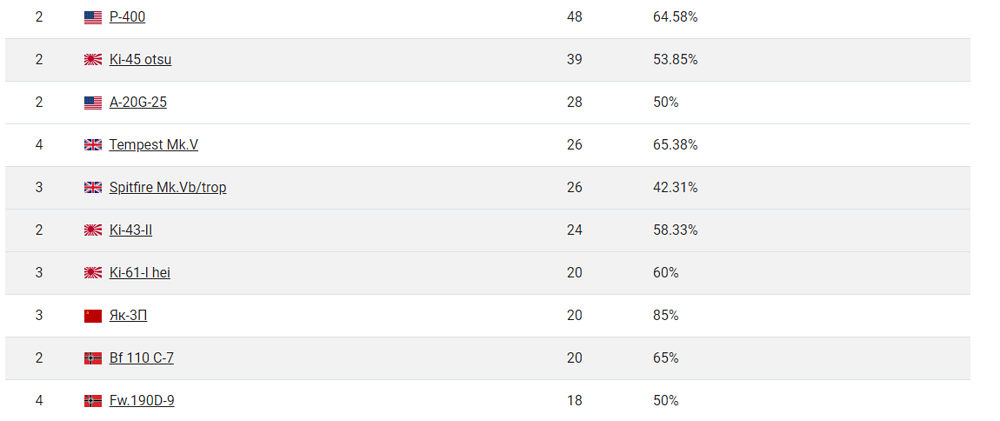This screenshot has width=1000, height=421.
Task: Follow the Ki-61-I hei link
Action: pos(140,273)
